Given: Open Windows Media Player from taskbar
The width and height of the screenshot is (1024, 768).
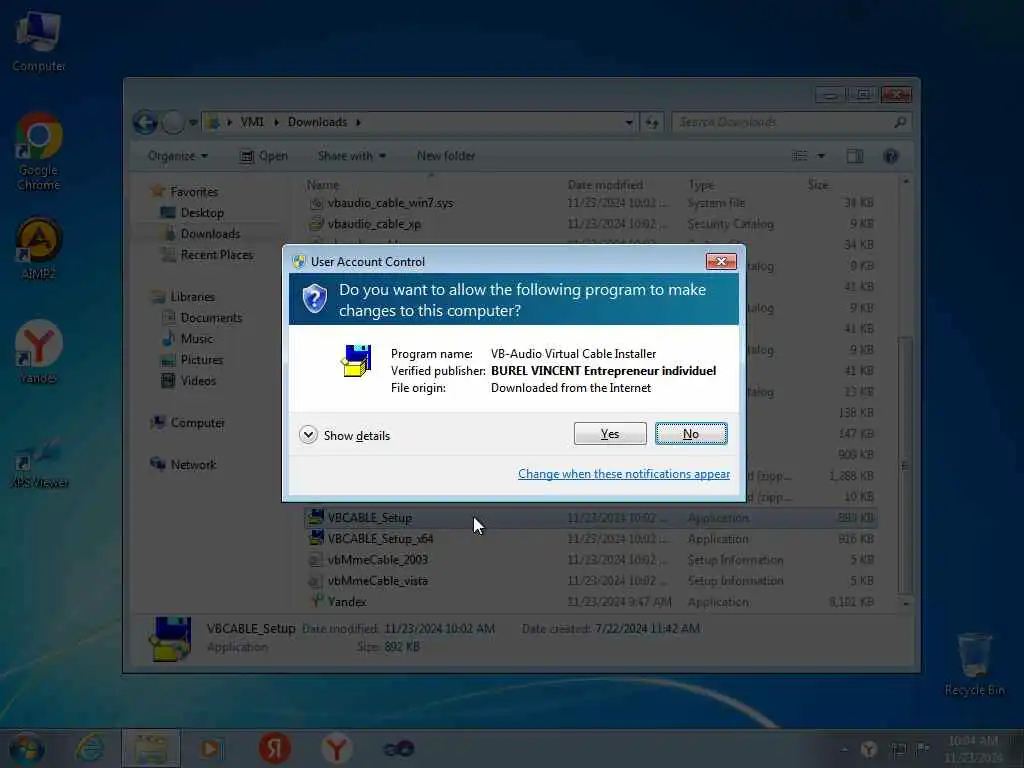Looking at the screenshot, I should click(211, 748).
